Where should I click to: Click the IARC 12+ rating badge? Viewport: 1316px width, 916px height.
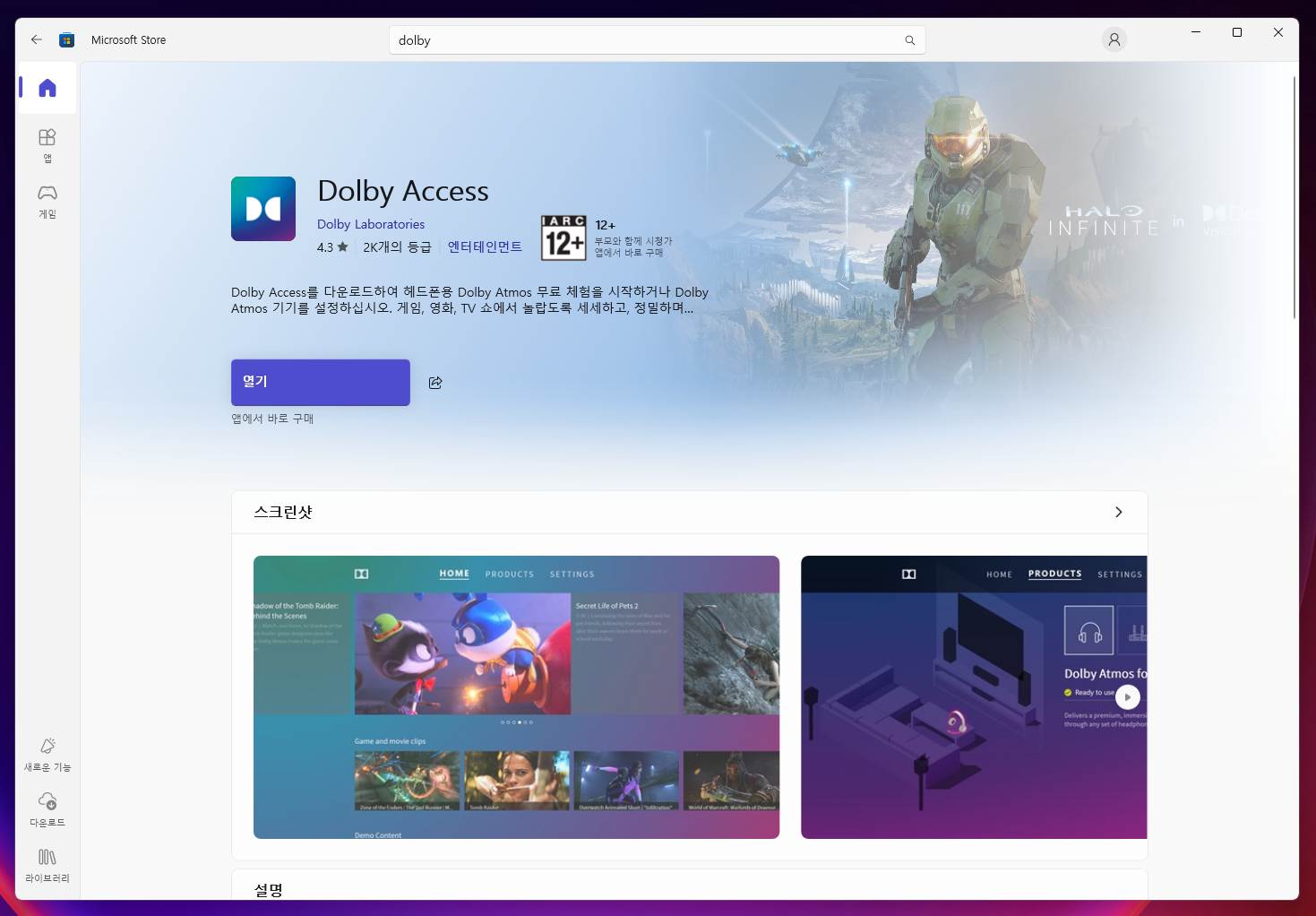pos(563,238)
